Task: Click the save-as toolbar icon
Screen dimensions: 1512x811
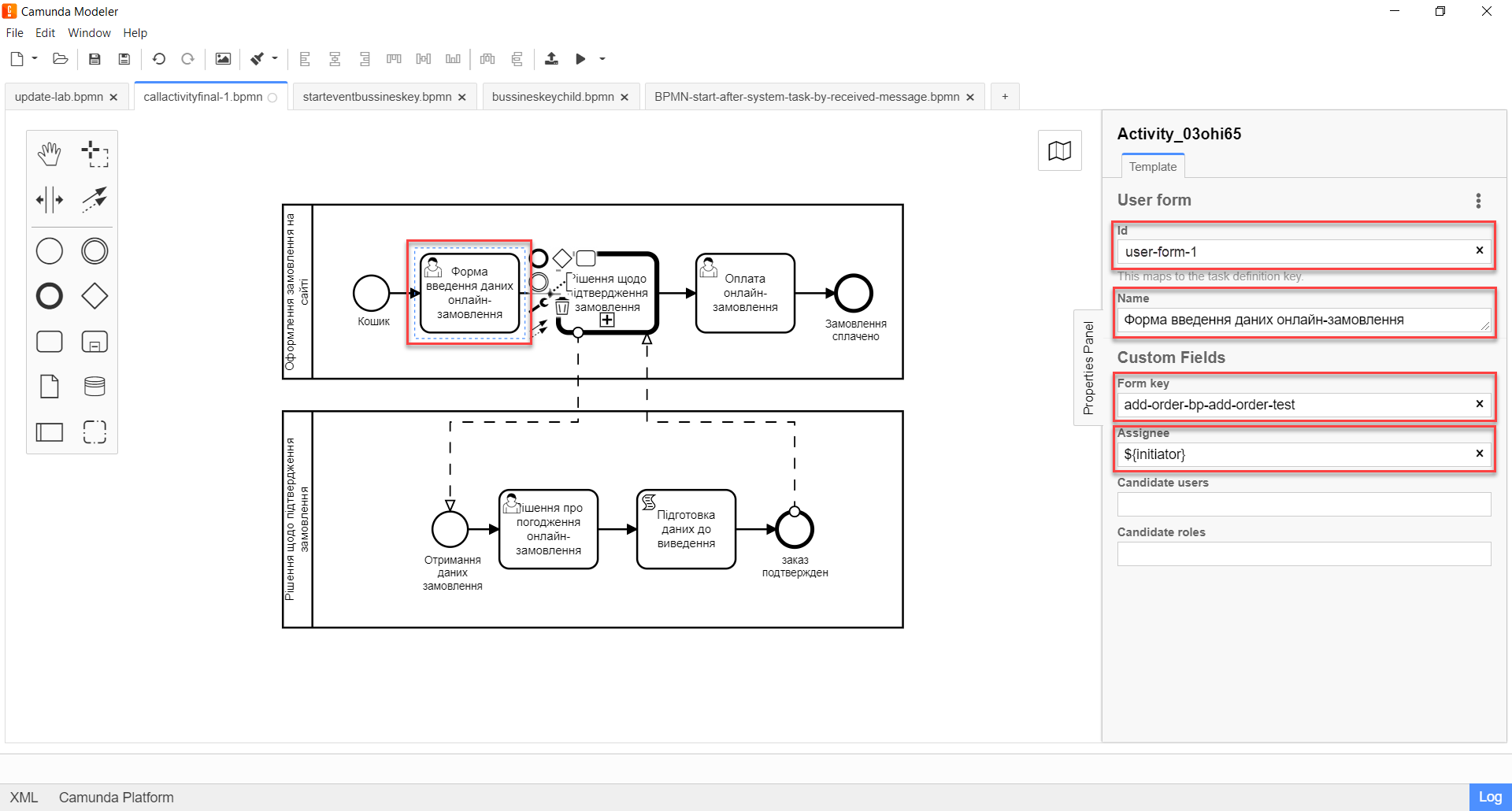Action: (124, 59)
